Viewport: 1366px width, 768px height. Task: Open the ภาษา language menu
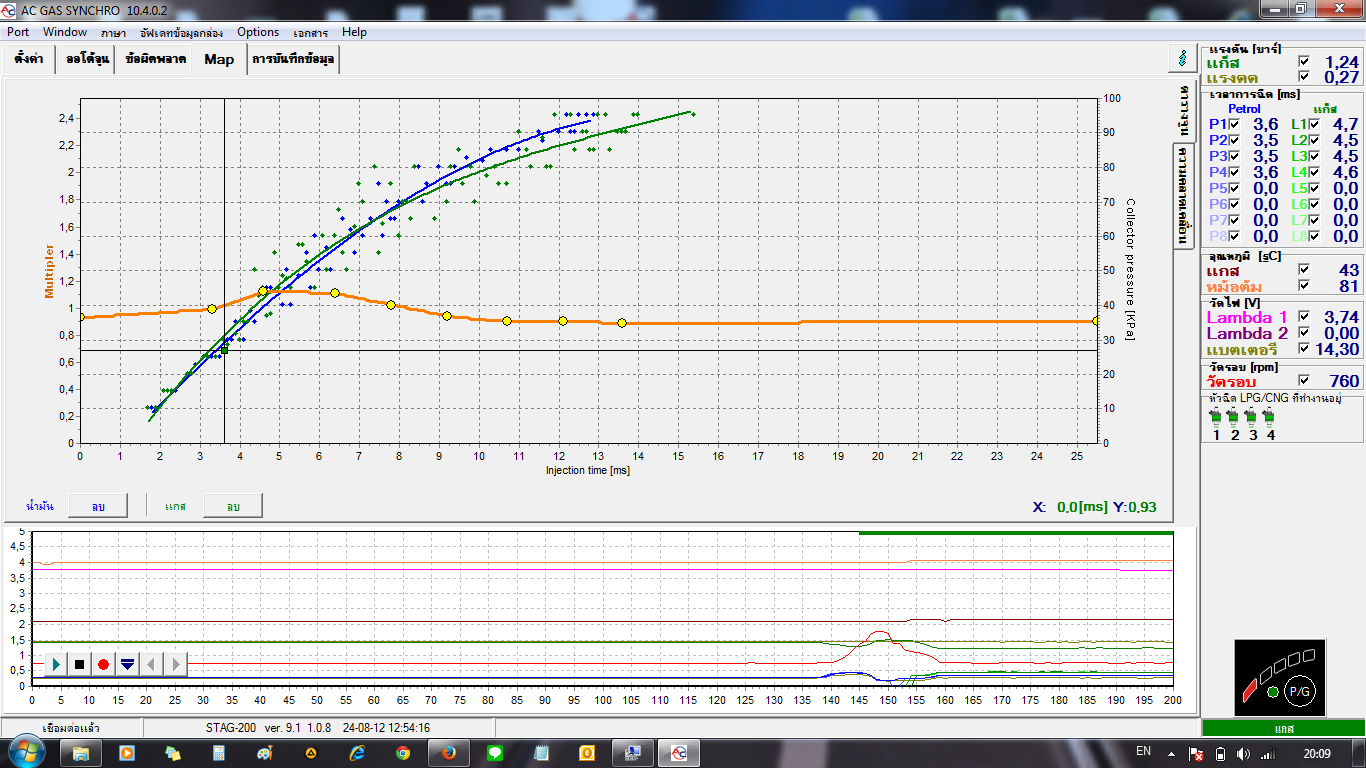click(113, 32)
